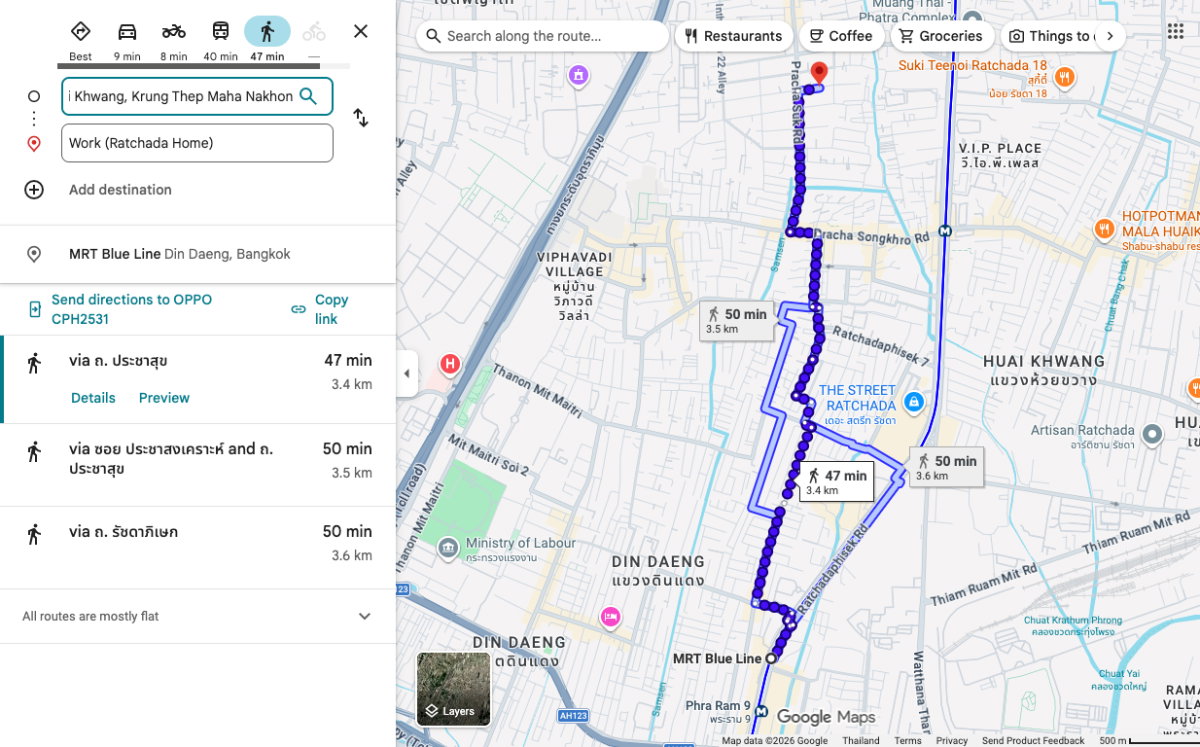The image size is (1200, 747).
Task: Open Suki Teenoi Ratchada 18 restaurant icon
Action: coord(1065,76)
